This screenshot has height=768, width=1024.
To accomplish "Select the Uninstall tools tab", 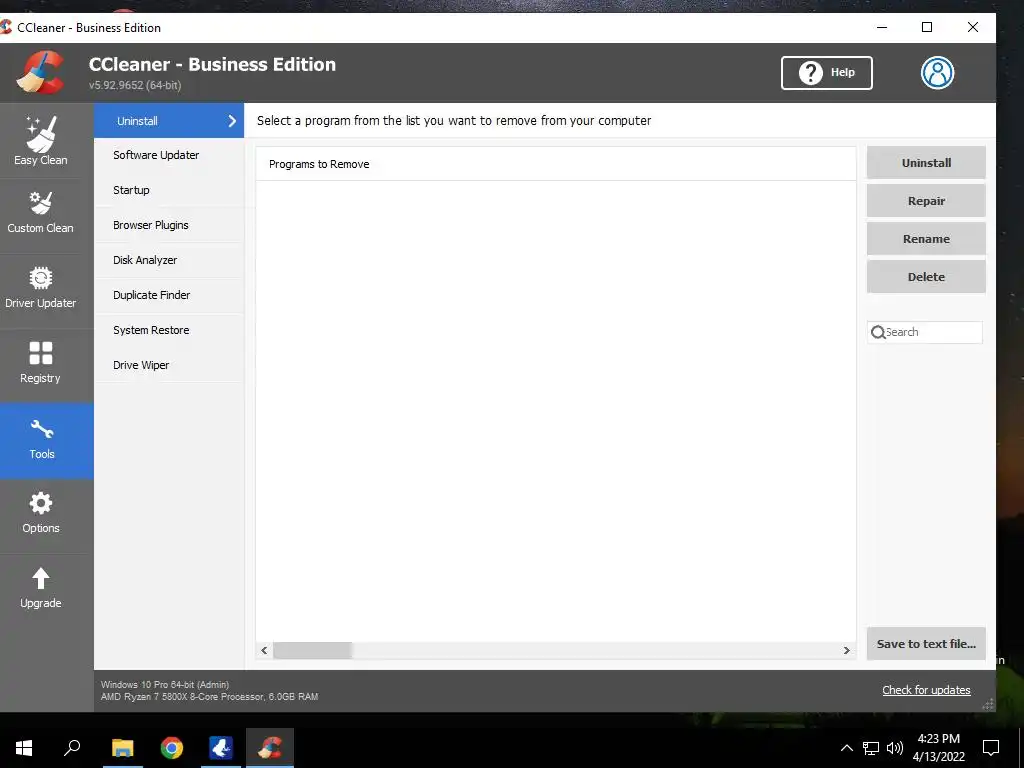I will coord(168,121).
